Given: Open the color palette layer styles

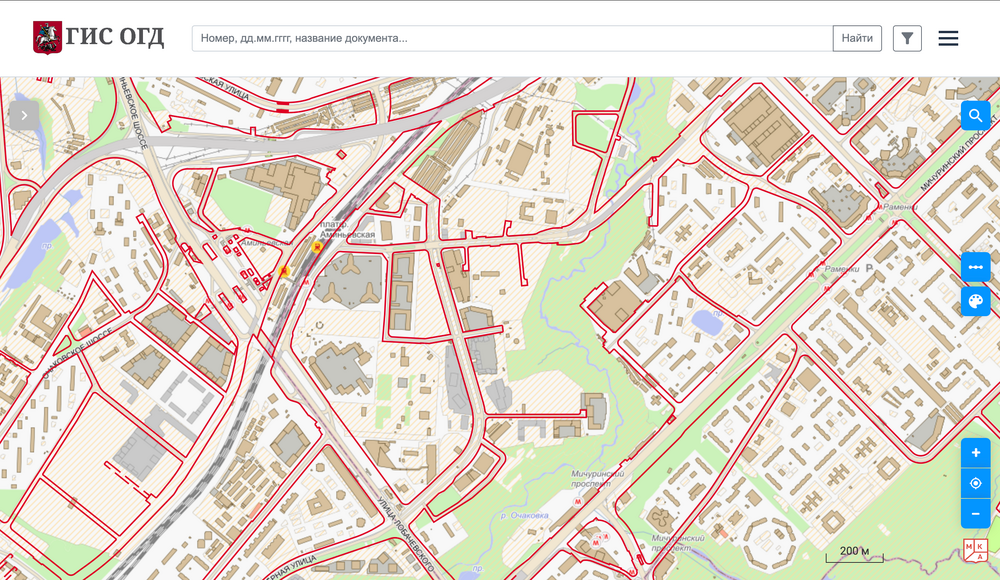Looking at the screenshot, I should 976,301.
